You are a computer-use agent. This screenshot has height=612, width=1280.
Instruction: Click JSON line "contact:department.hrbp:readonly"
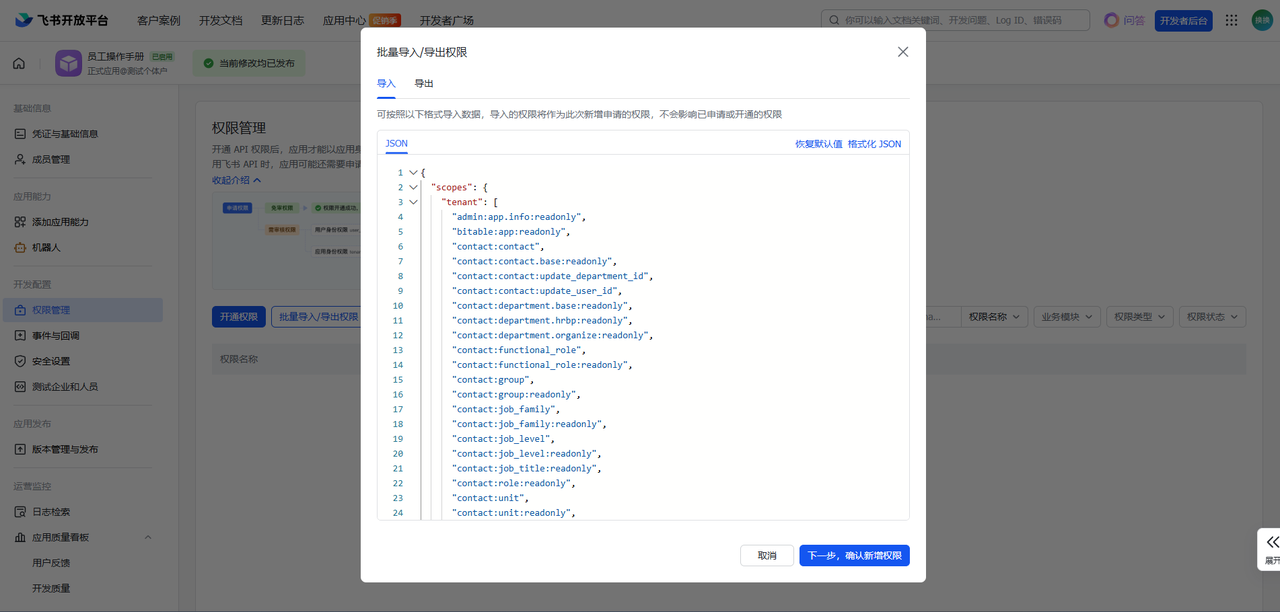[541, 321]
